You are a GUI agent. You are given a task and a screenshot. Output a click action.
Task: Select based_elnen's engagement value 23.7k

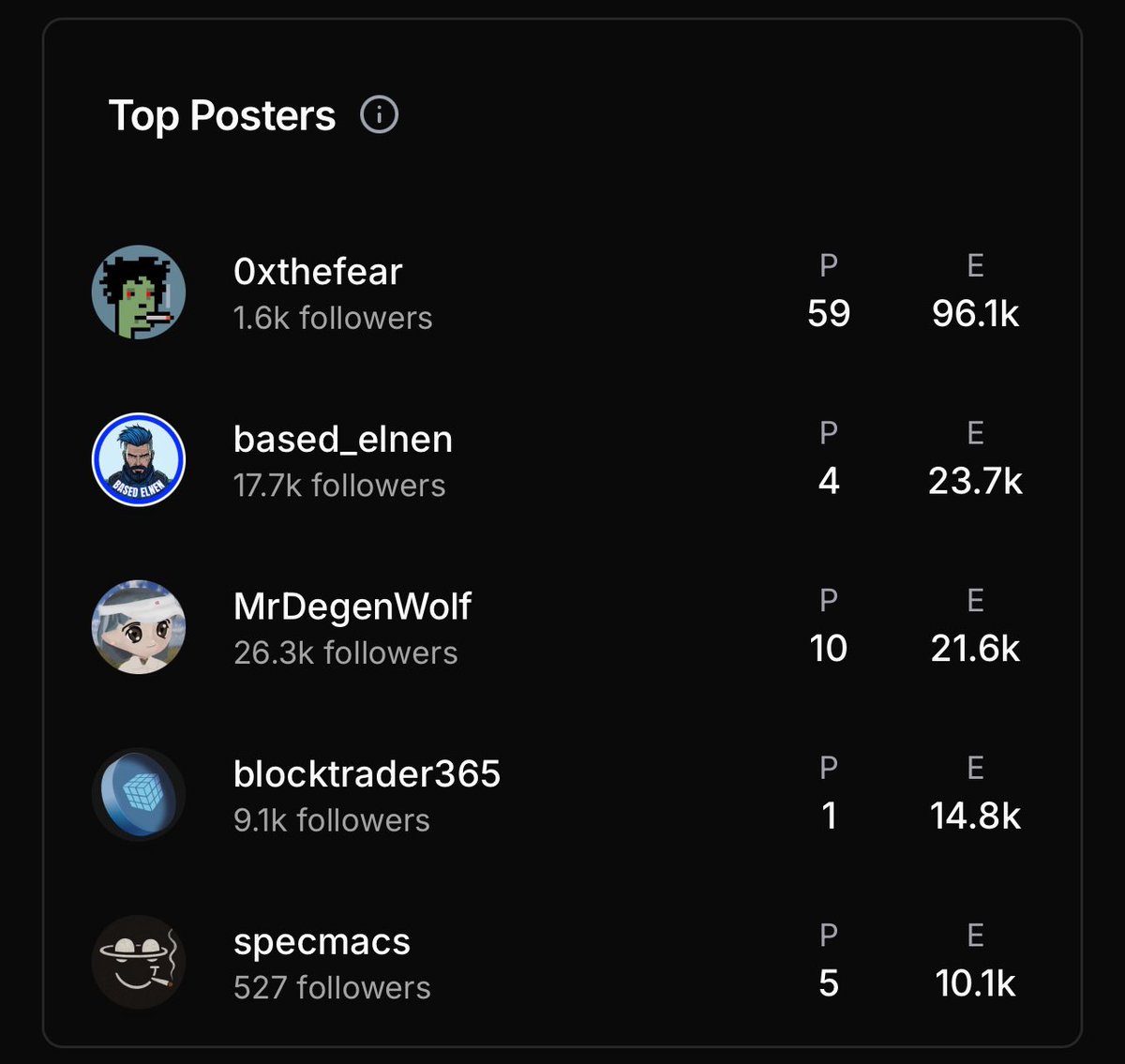975,481
